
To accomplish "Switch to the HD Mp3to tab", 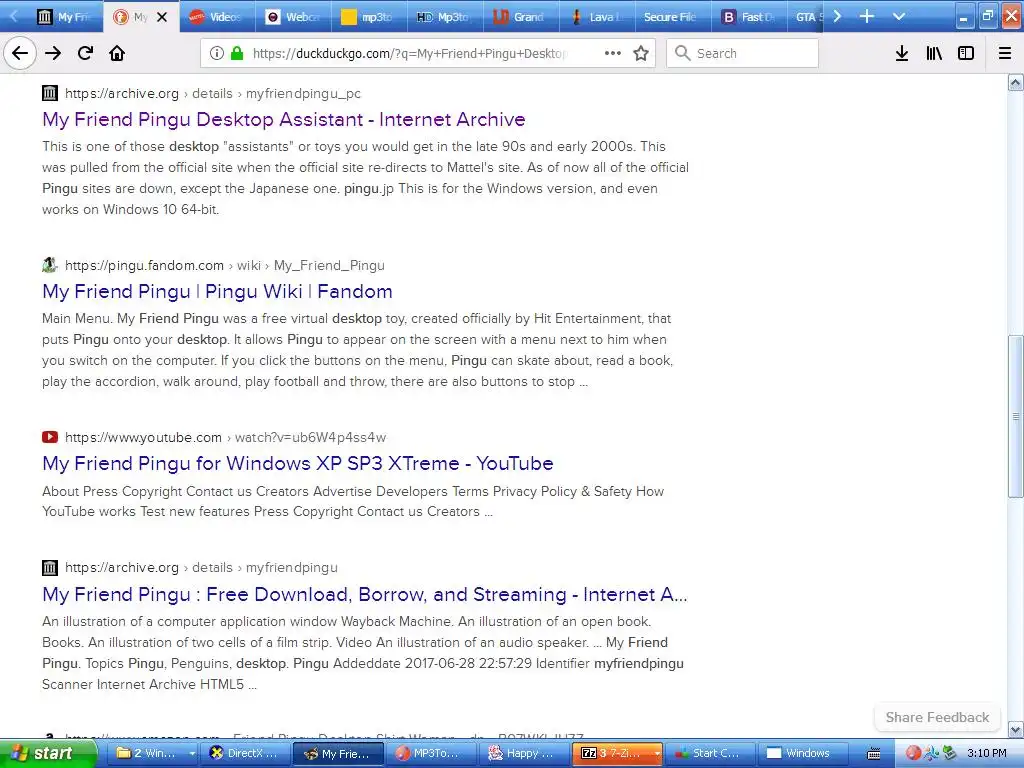I will pyautogui.click(x=445, y=17).
